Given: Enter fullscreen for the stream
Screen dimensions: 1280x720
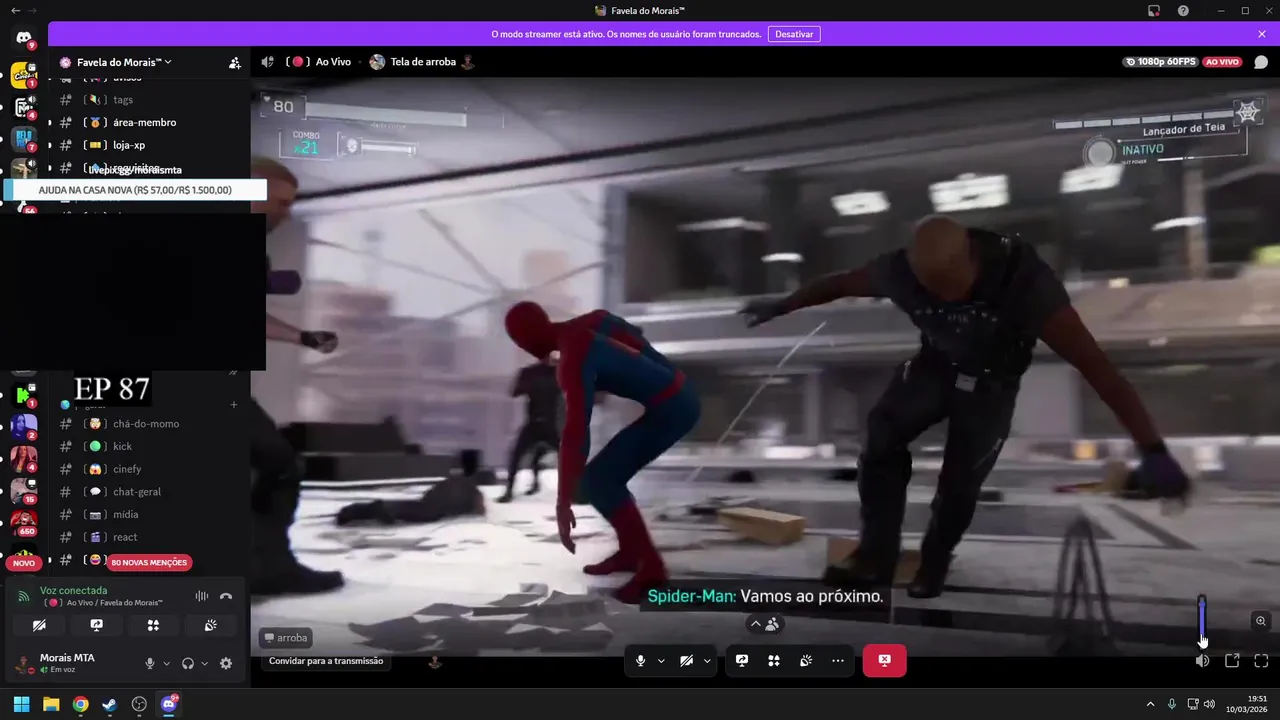Looking at the screenshot, I should pos(1261,661).
